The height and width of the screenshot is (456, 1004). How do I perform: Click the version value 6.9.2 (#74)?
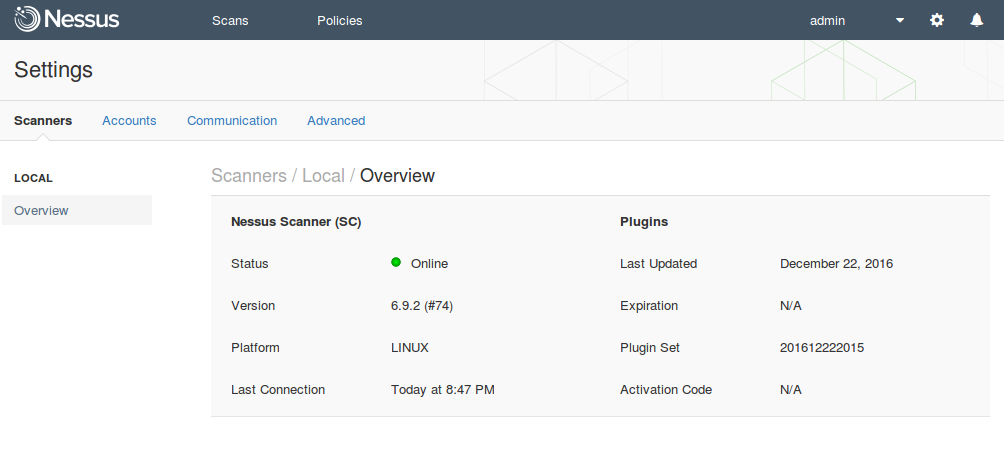[422, 305]
